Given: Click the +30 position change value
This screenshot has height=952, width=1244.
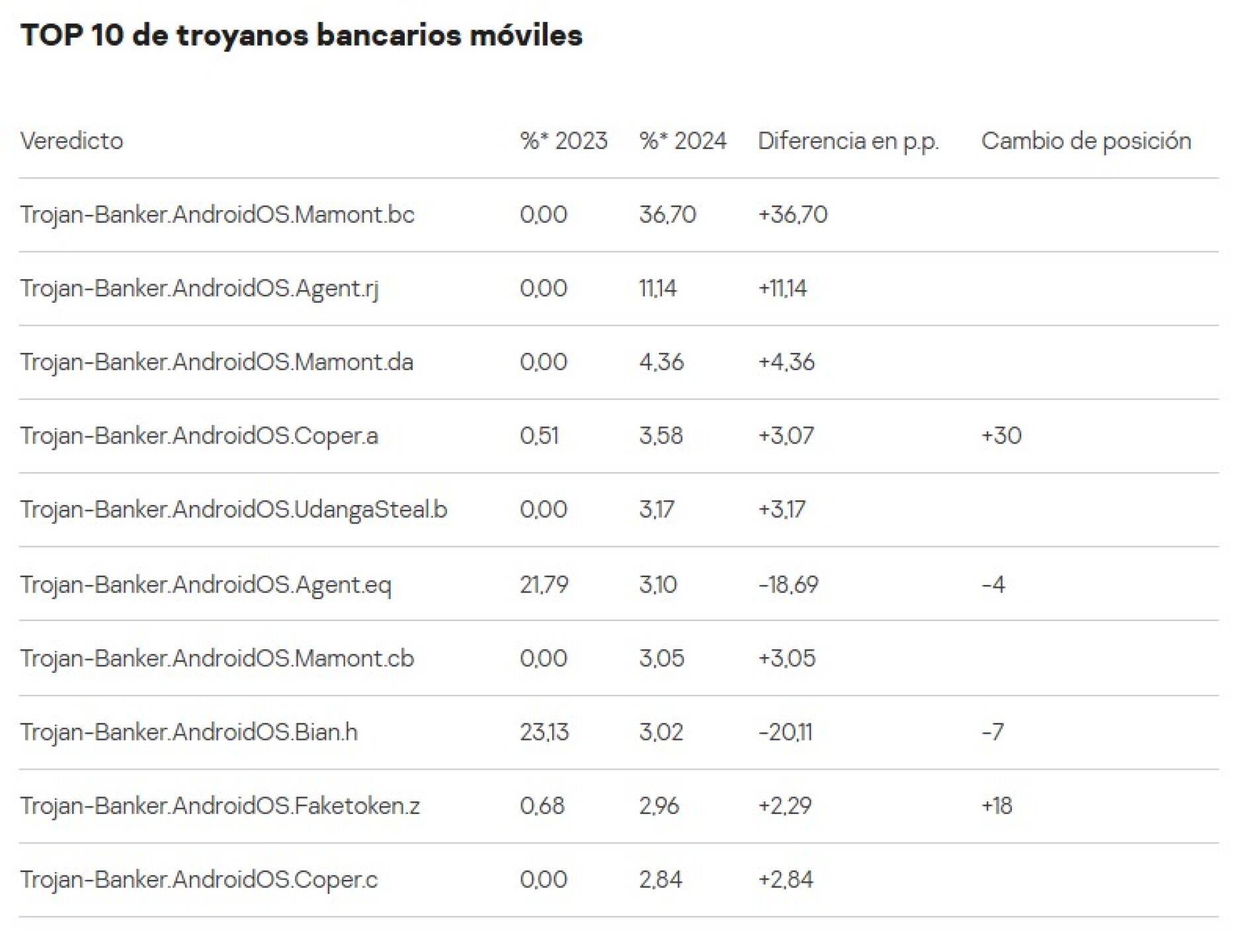Looking at the screenshot, I should click(1001, 436).
